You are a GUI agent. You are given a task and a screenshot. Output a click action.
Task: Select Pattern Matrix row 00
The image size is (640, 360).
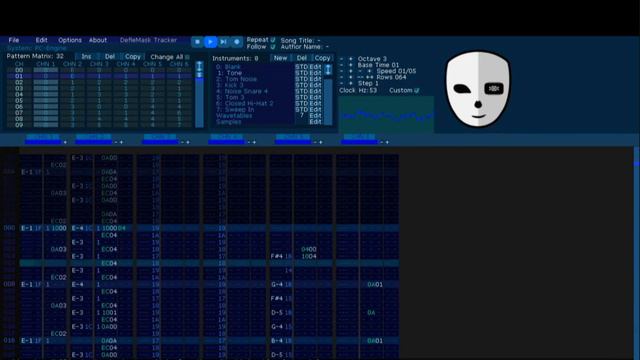point(100,70)
